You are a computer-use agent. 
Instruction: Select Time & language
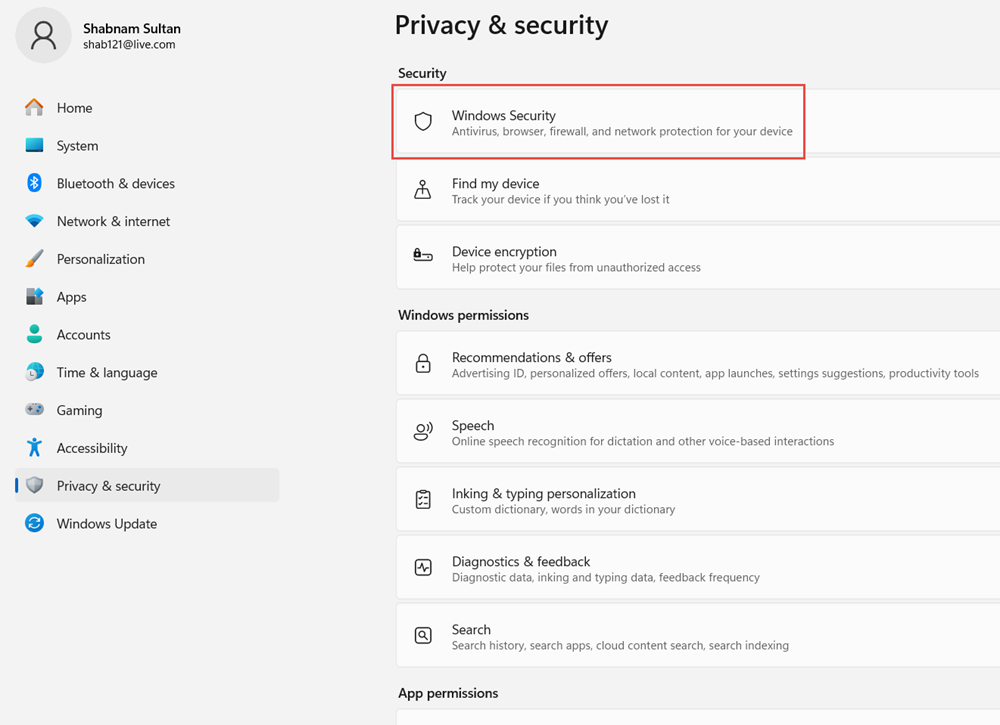(x=147, y=372)
